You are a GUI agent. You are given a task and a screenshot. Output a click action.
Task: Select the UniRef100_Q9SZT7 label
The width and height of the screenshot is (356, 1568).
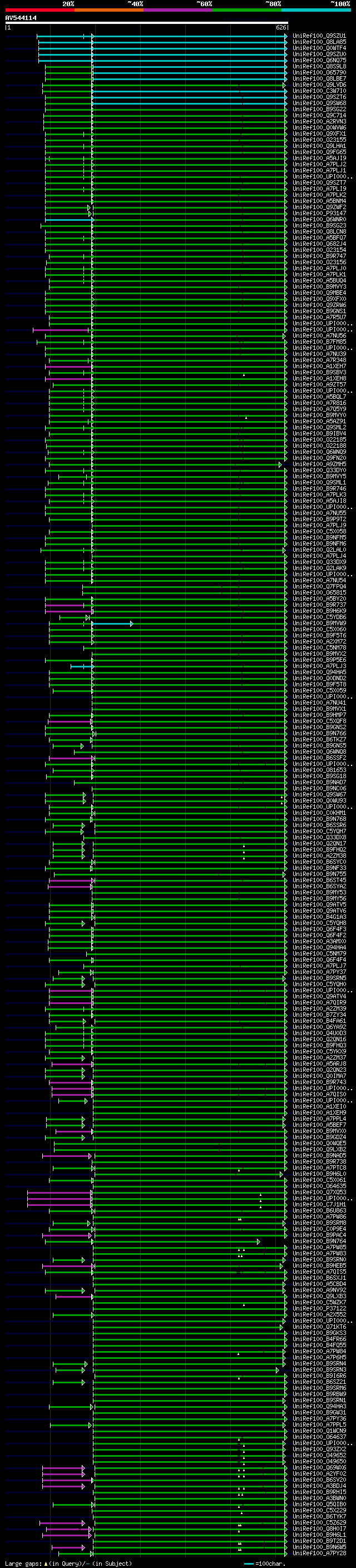click(319, 182)
